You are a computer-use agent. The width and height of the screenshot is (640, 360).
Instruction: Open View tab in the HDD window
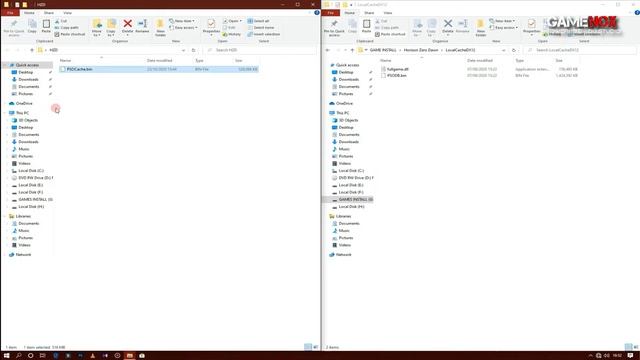67,13
